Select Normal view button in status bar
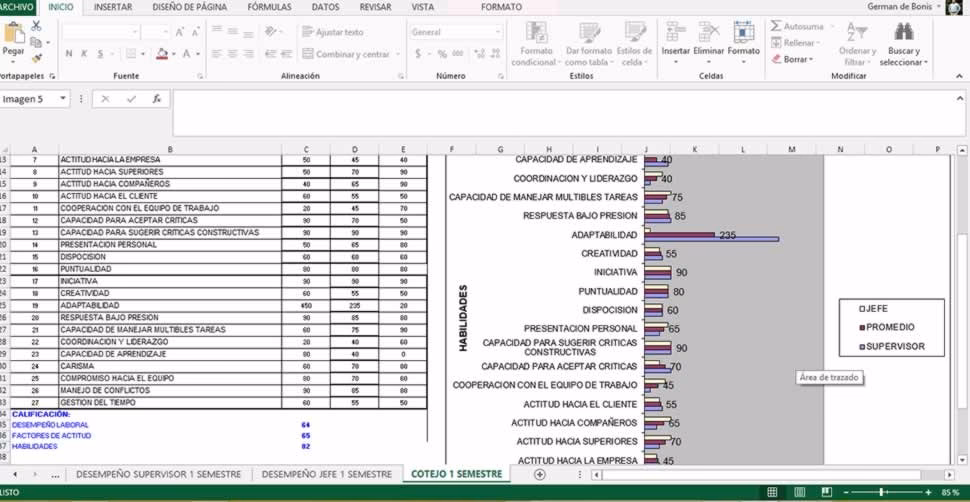 772,493
